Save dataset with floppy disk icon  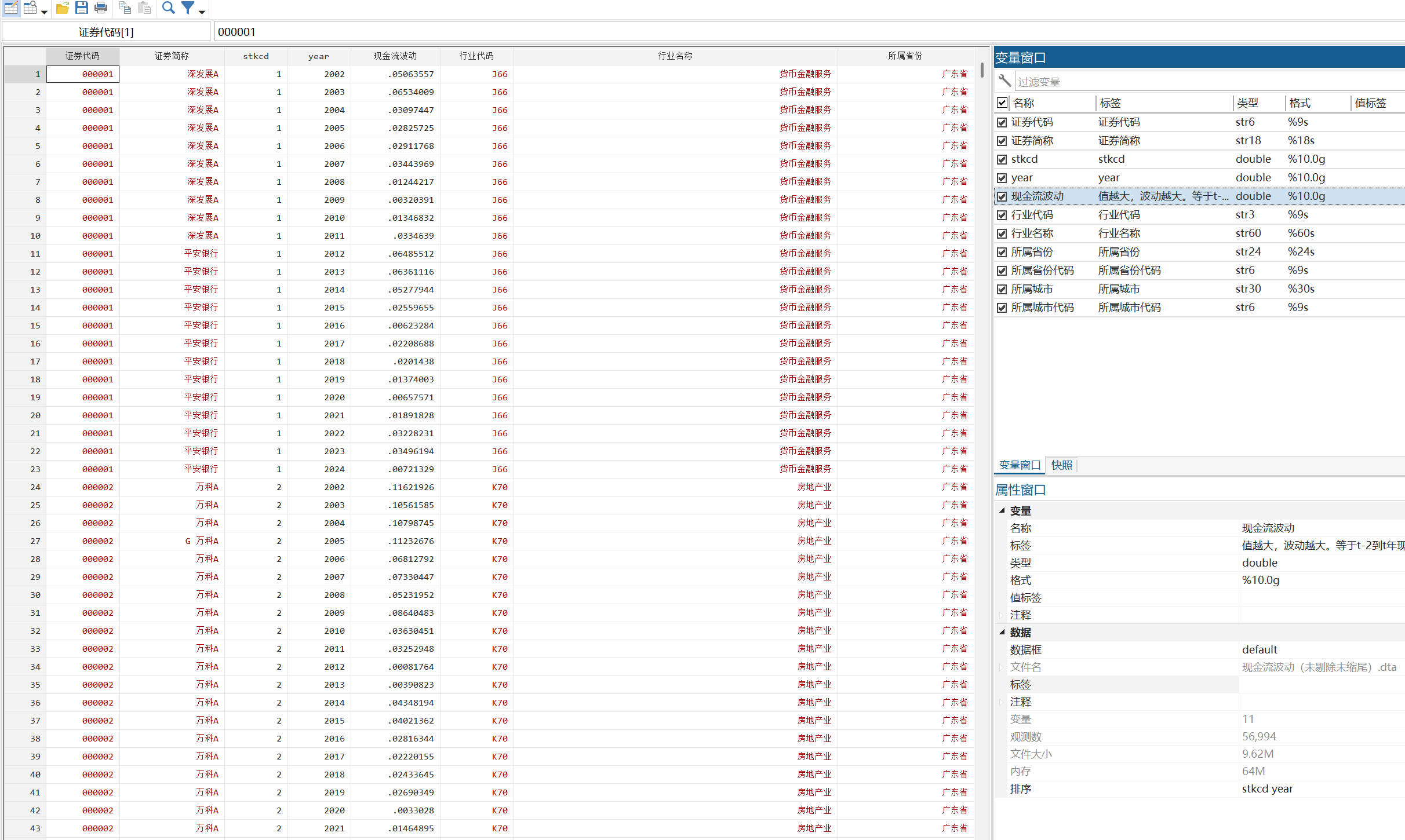pos(82,8)
